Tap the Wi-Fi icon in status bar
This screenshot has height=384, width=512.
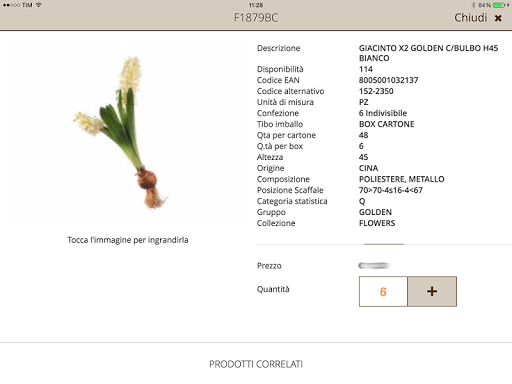click(x=39, y=5)
